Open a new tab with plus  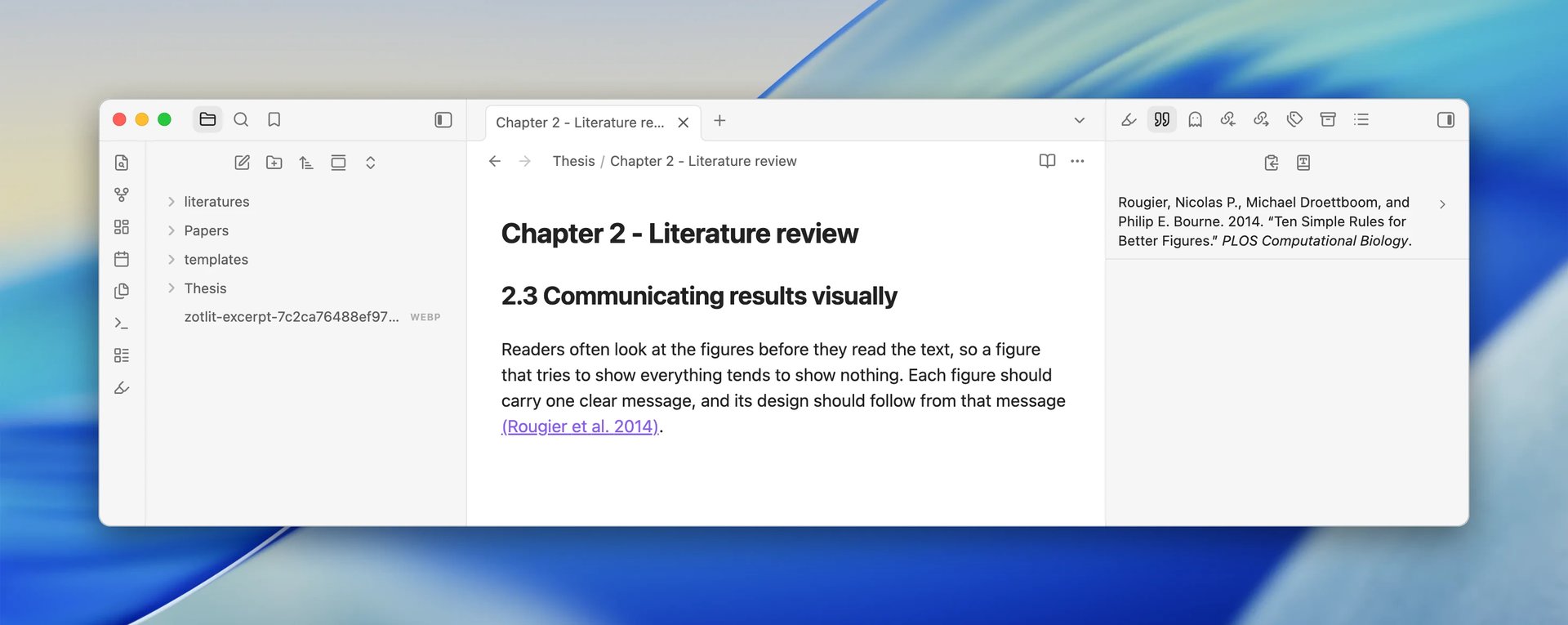point(719,121)
